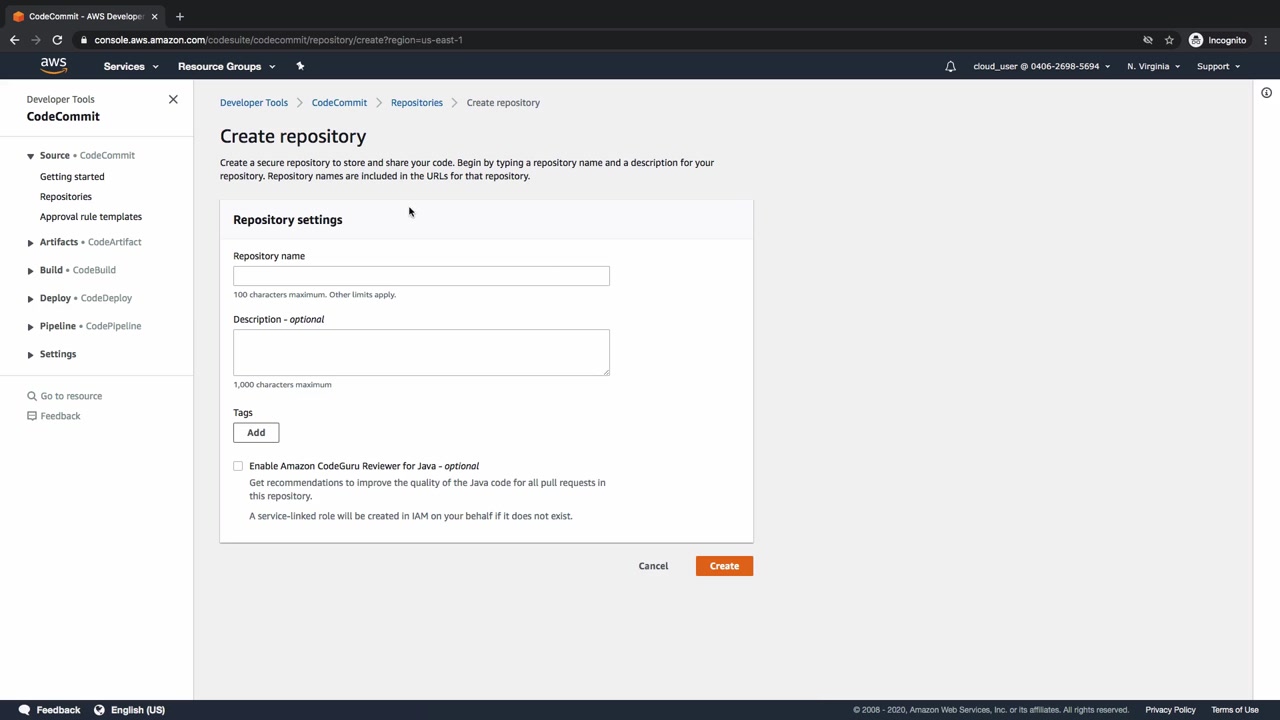
Task: Open the Chrome menu three-dot icon
Action: click(x=1266, y=40)
